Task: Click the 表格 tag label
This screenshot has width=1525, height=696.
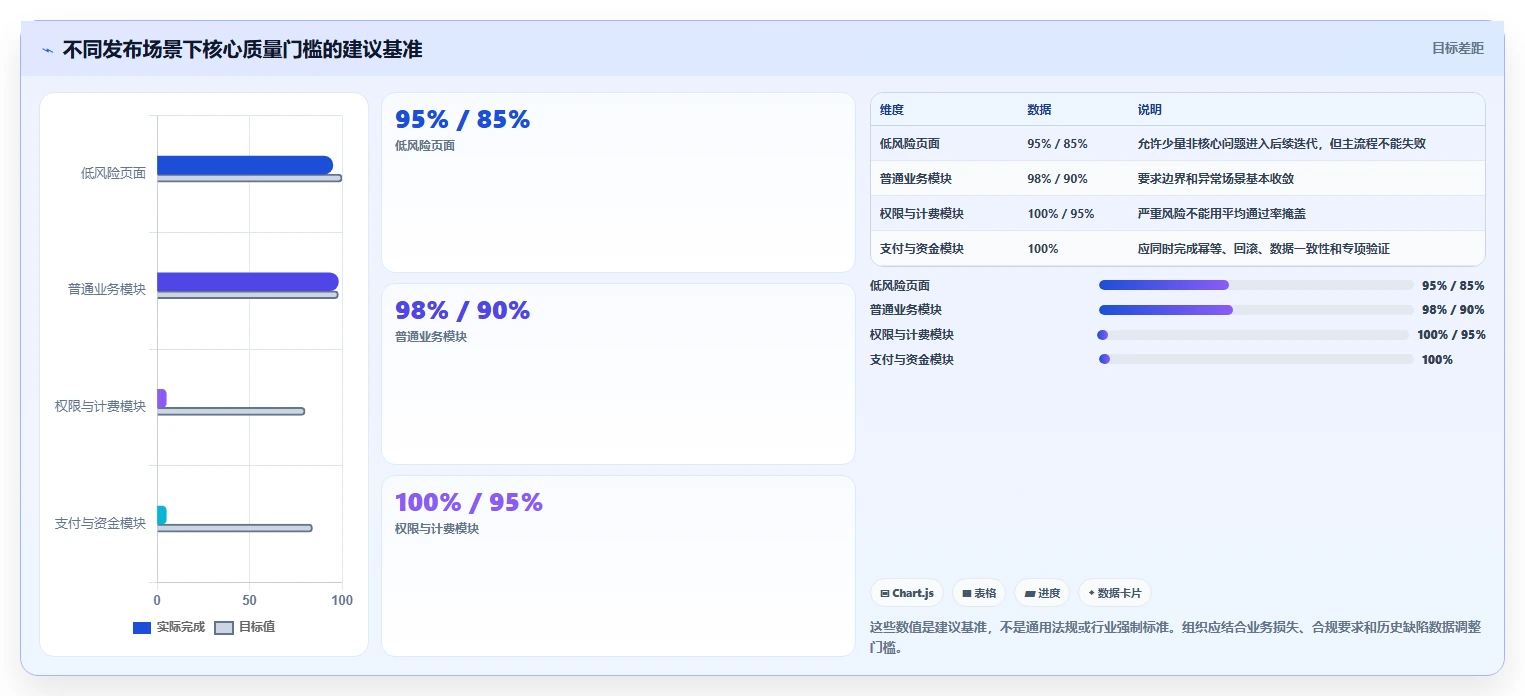Action: [985, 593]
